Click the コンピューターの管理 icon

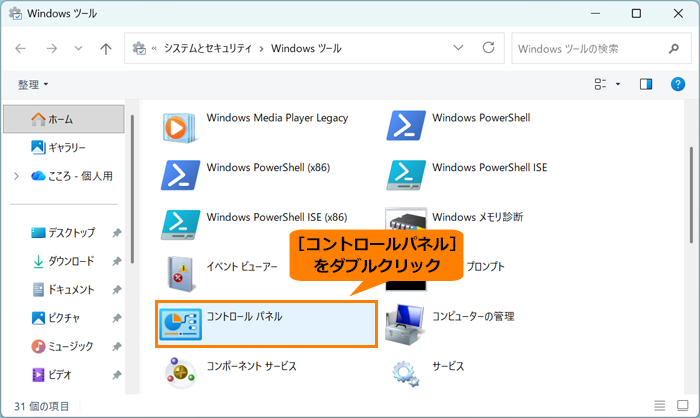pyautogui.click(x=401, y=322)
